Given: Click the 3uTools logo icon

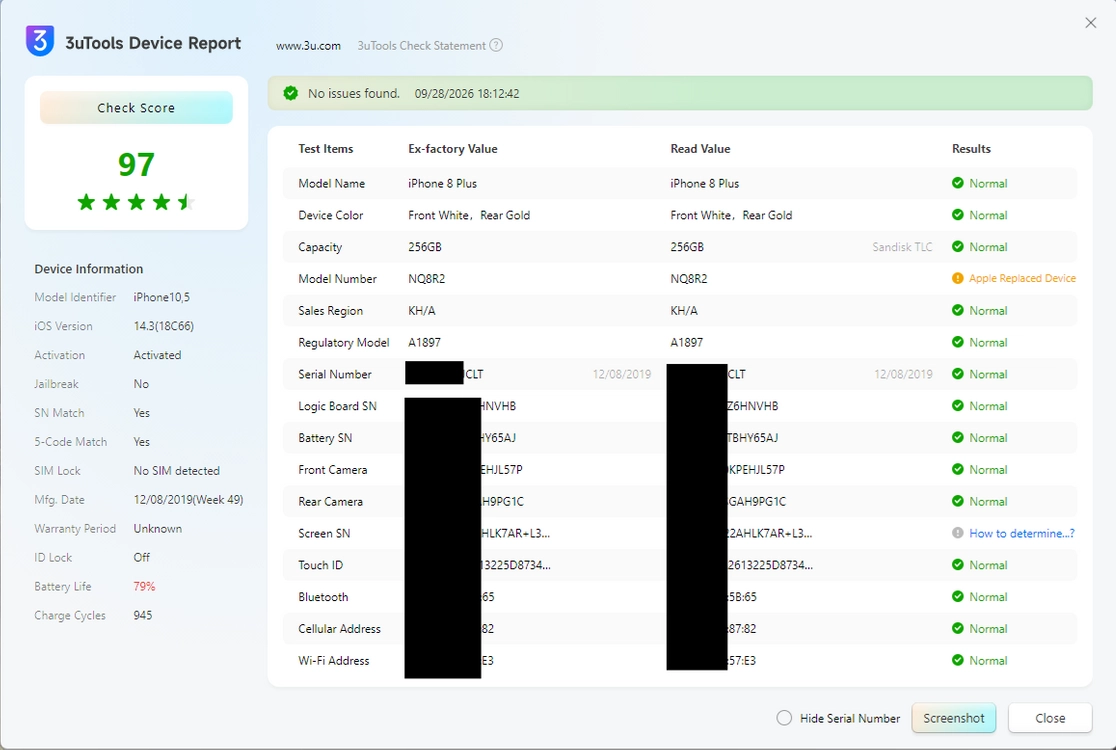Looking at the screenshot, I should pos(40,41).
